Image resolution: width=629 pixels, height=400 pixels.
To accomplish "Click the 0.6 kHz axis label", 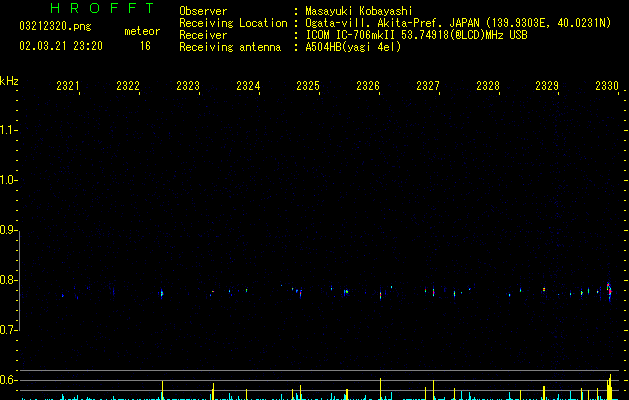I will pyautogui.click(x=8, y=380).
